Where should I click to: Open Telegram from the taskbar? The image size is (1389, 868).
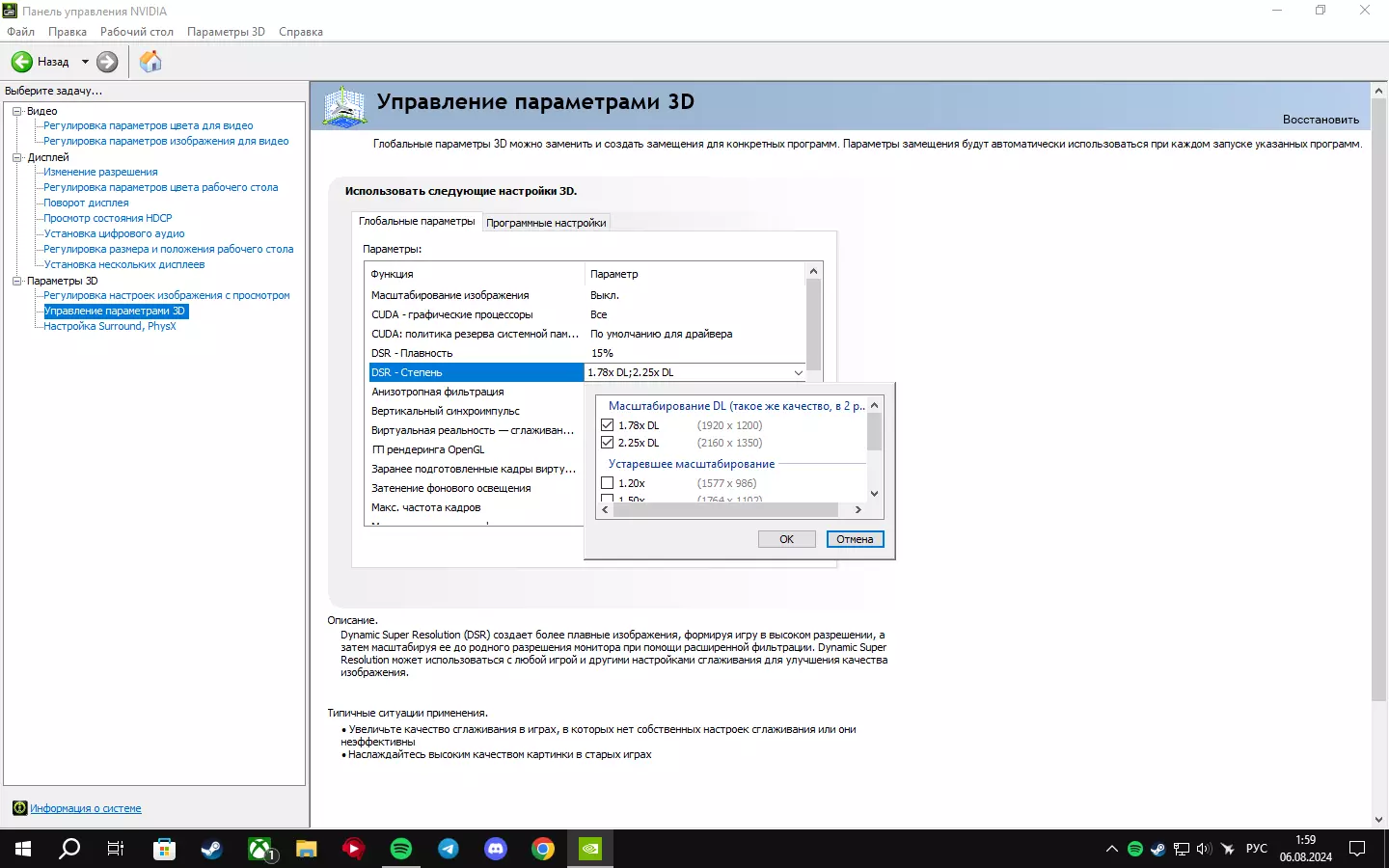coord(449,849)
